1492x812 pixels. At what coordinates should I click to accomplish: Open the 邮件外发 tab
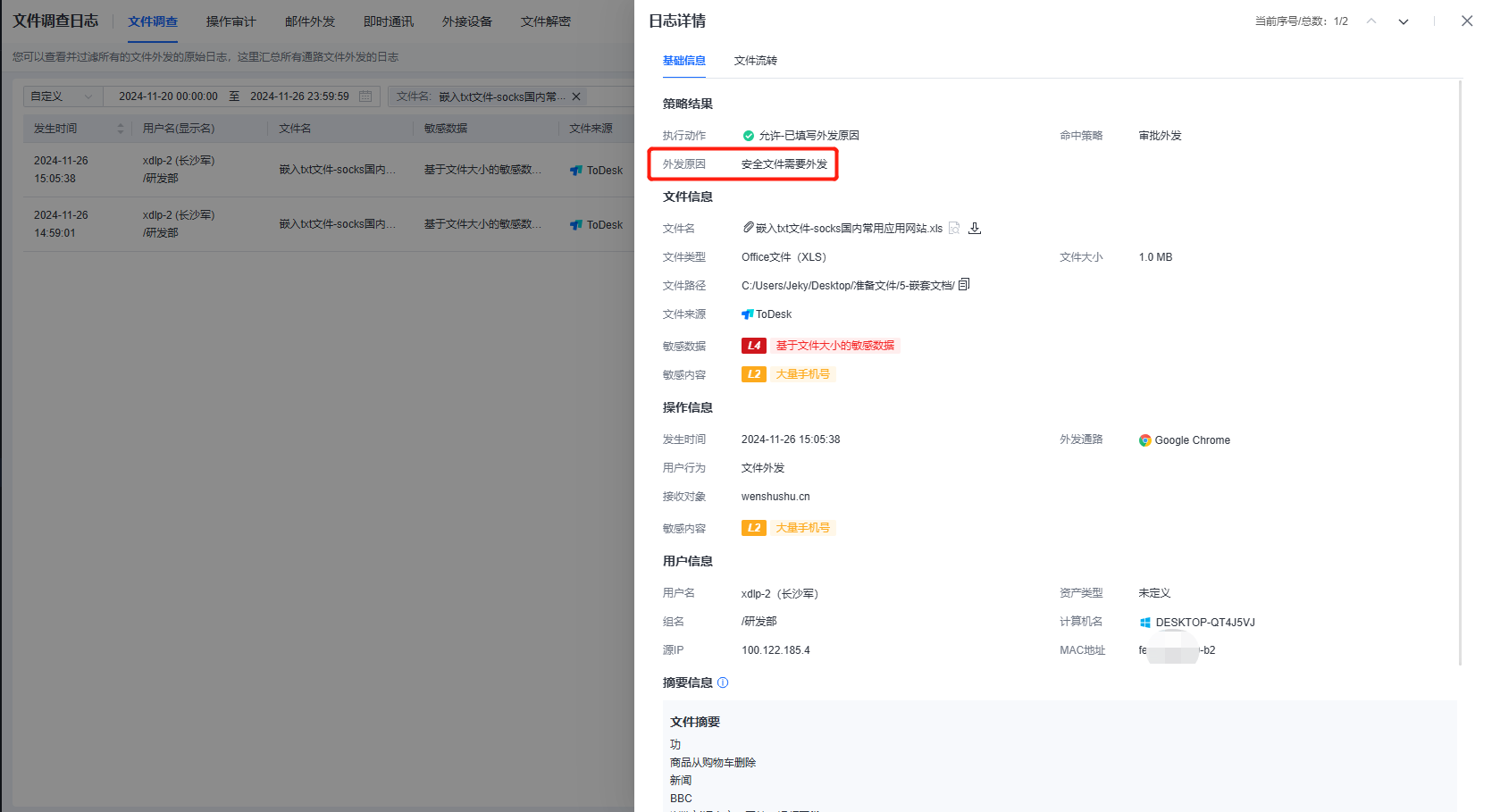tap(309, 21)
